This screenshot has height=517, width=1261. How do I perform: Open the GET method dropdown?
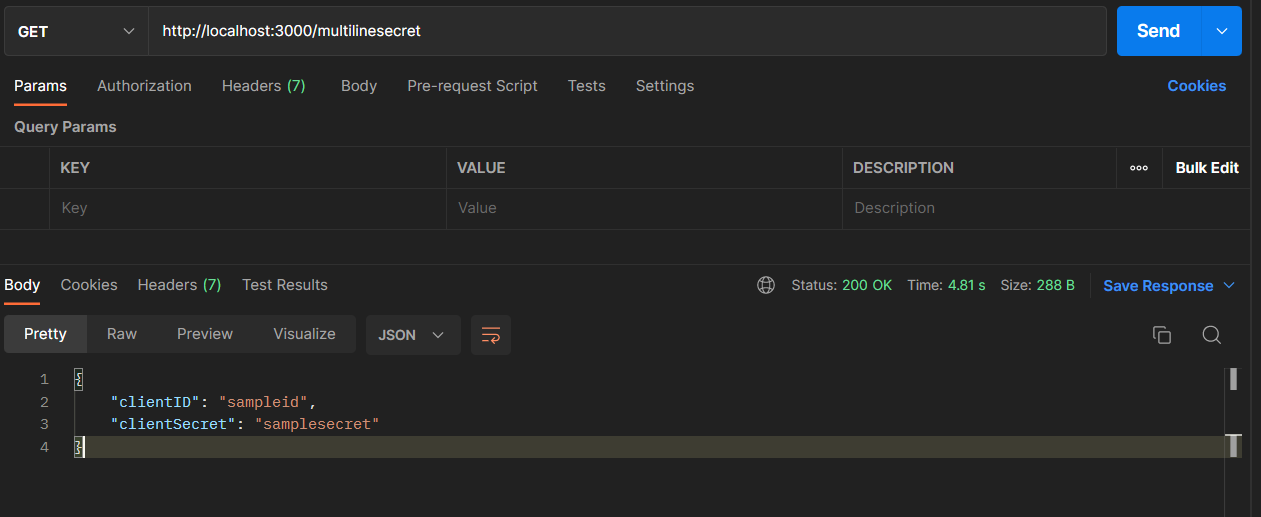coord(76,31)
